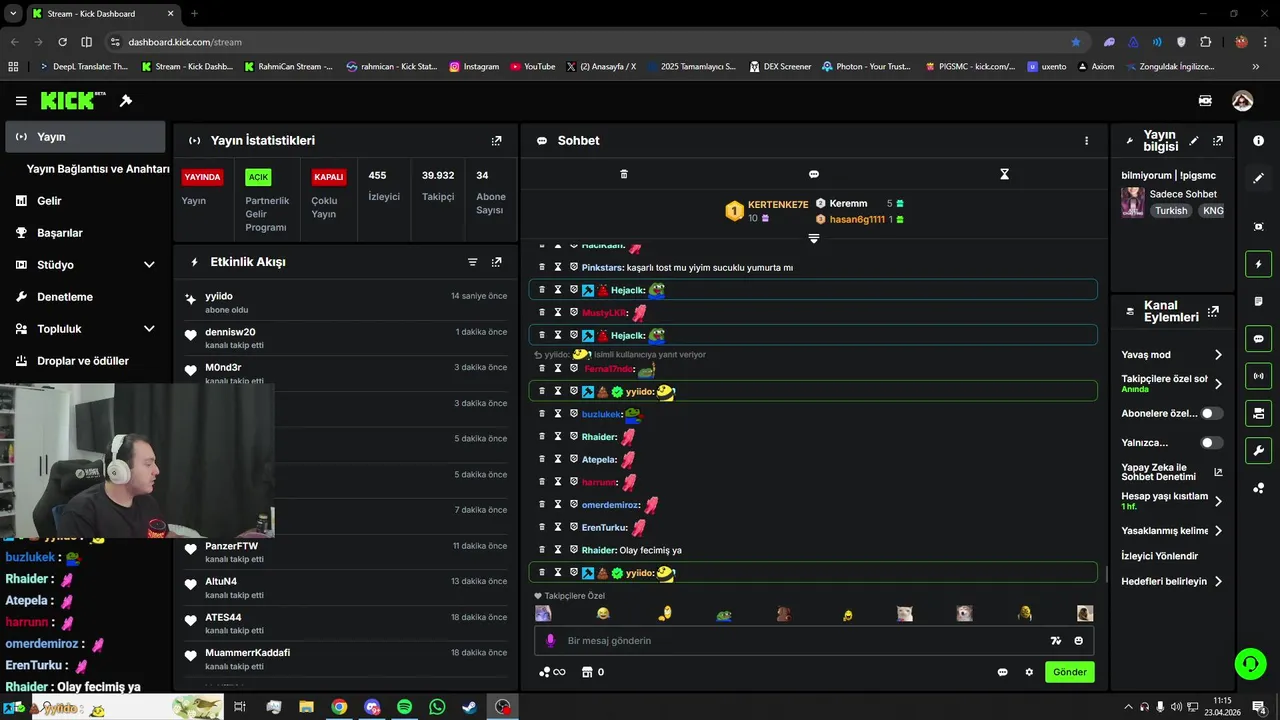Image resolution: width=1280 pixels, height=720 pixels.
Task: Click the info icon in the right sidebar
Action: tap(1258, 141)
